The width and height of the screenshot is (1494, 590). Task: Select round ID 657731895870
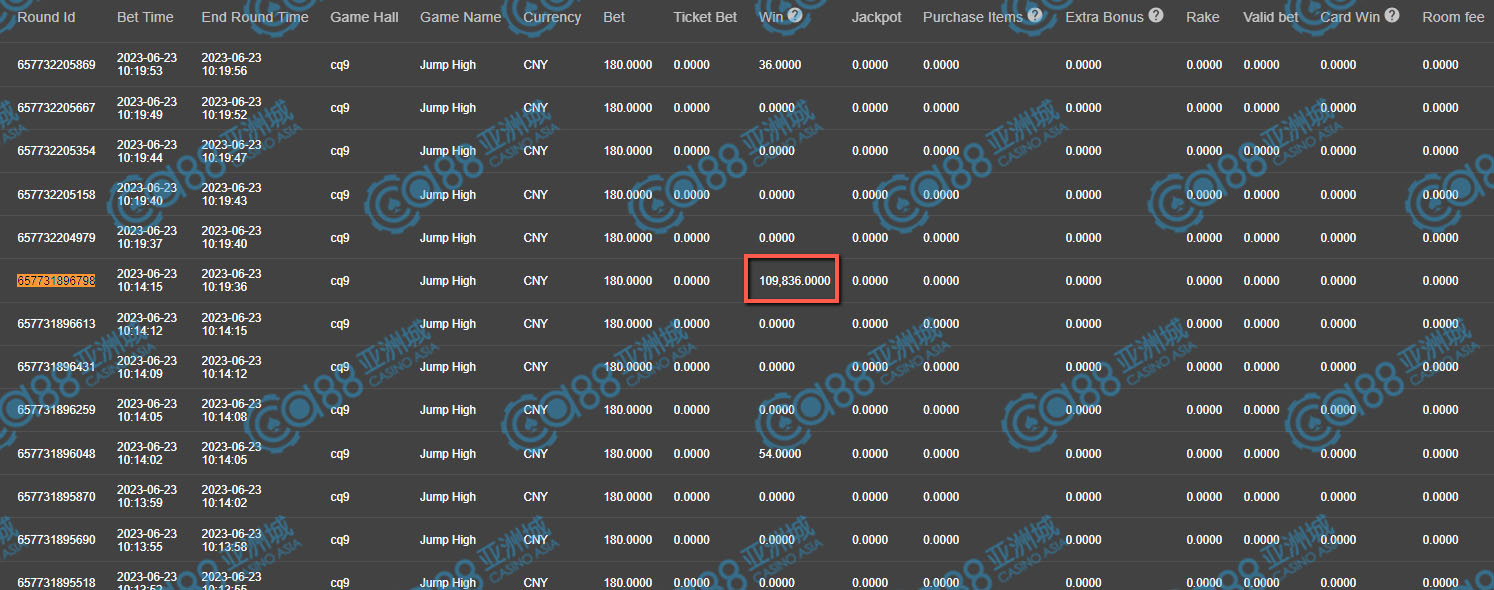(x=56, y=497)
